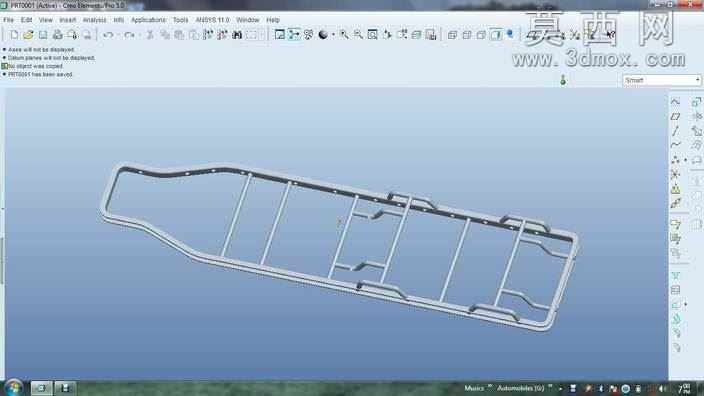Switch to shaded display style
704x396 pixels.
coord(496,35)
